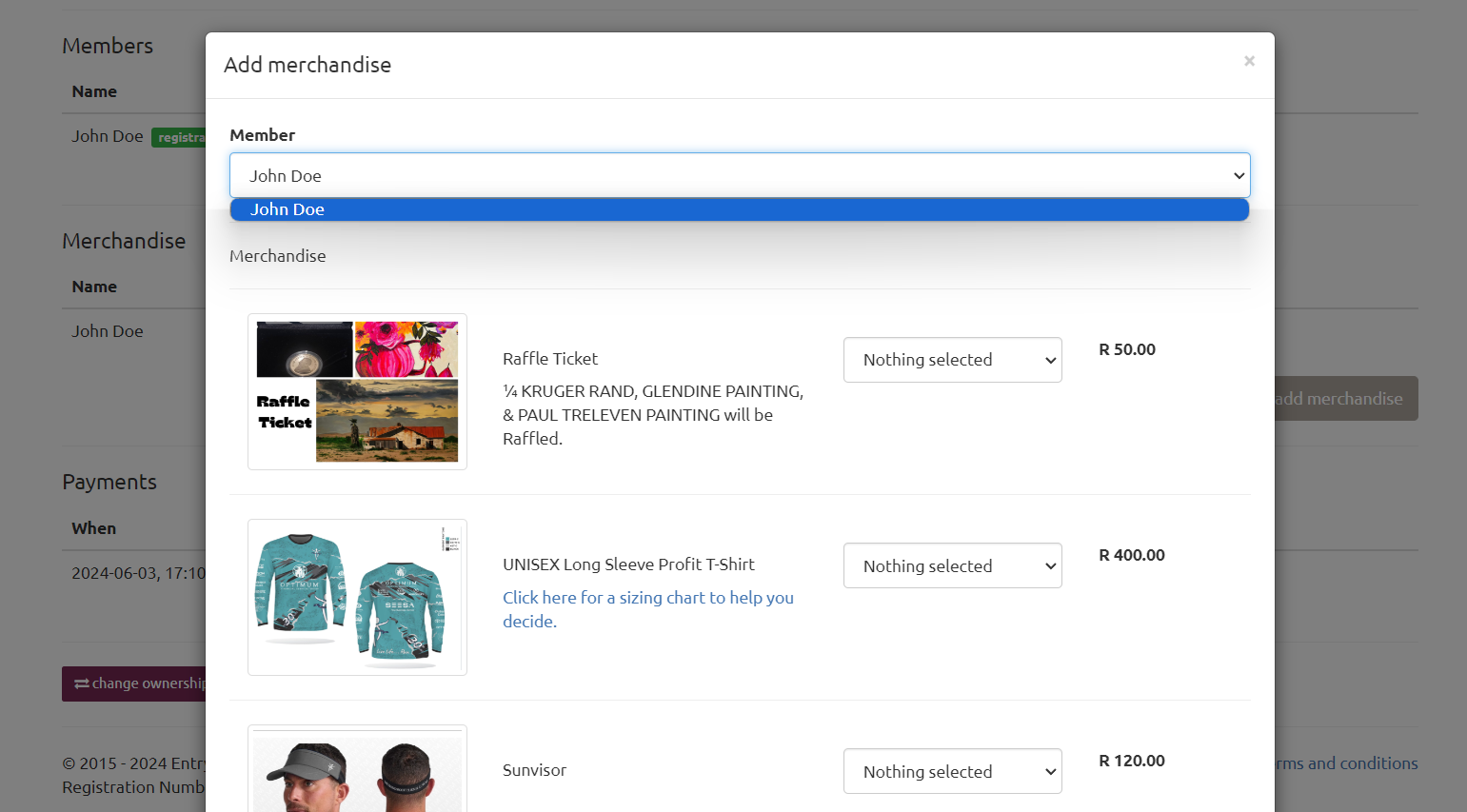This screenshot has height=812, width=1467.
Task: Click the R 120.00 price
Action: click(x=1132, y=761)
